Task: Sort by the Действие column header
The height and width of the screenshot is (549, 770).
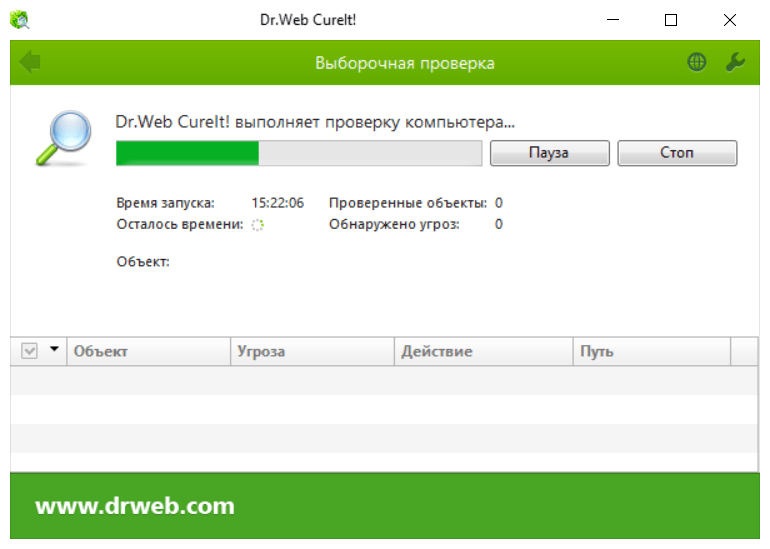Action: (x=484, y=351)
